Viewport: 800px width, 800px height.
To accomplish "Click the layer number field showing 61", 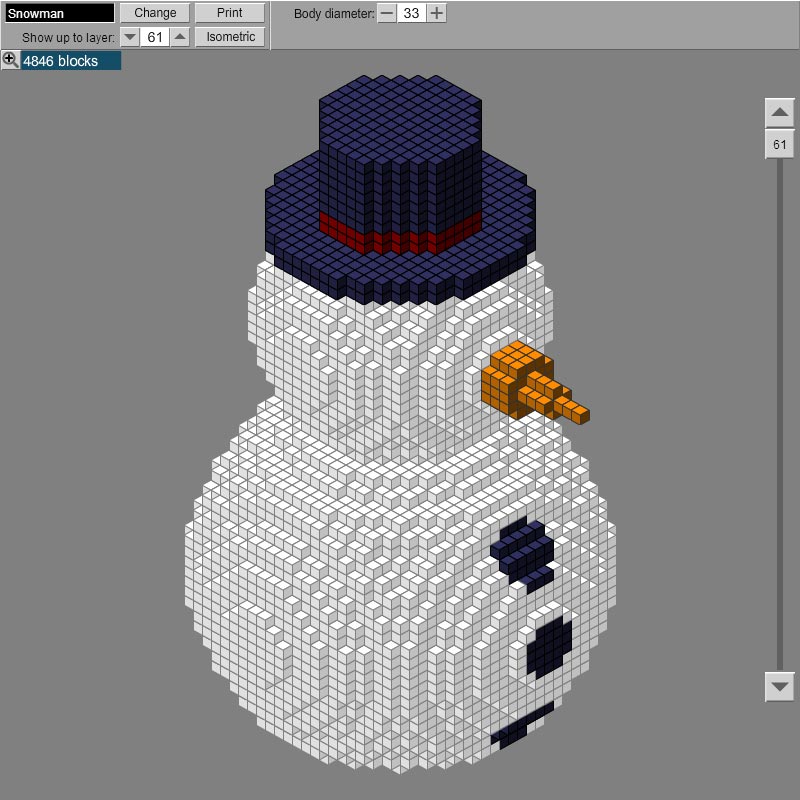I will 155,37.
